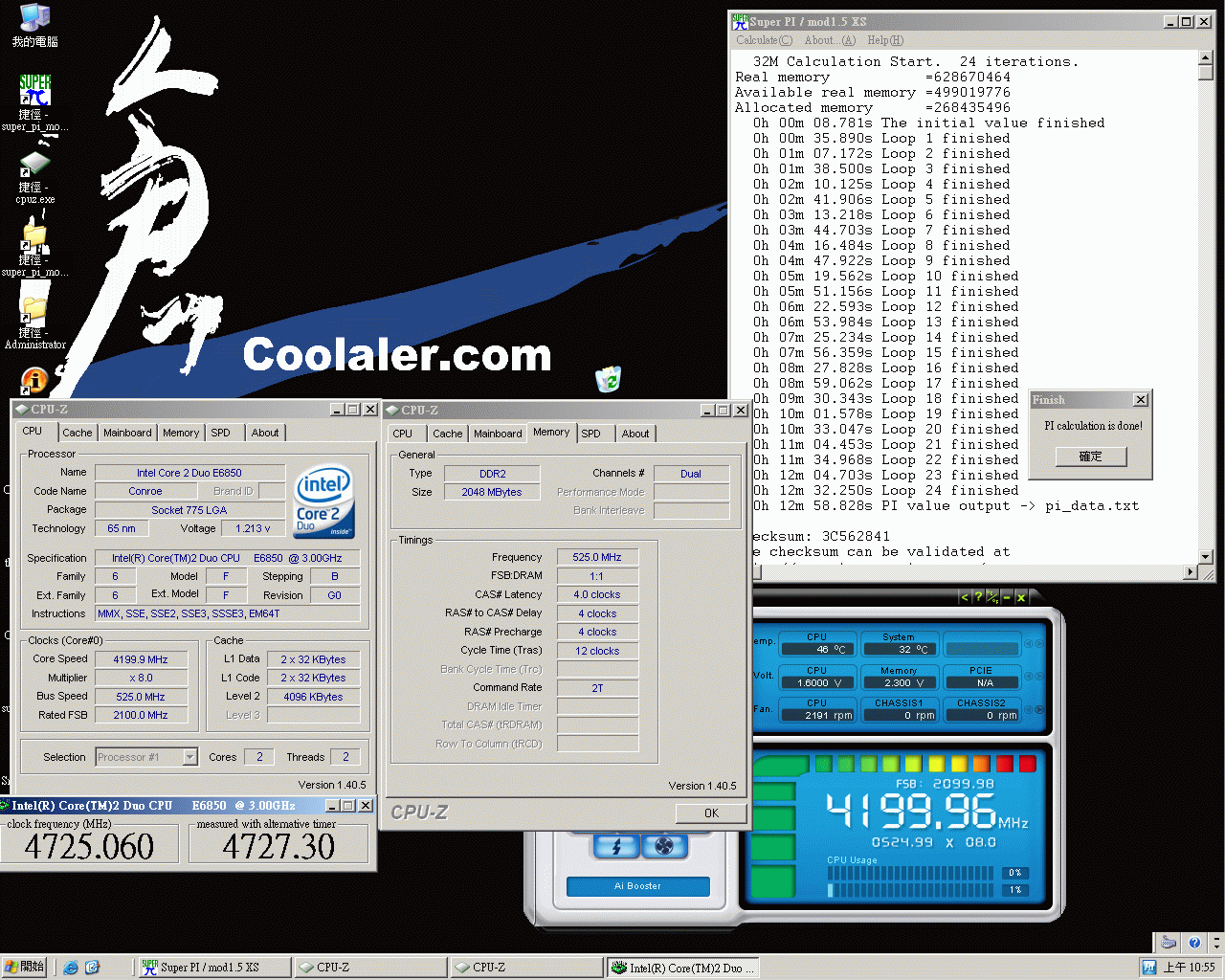
Task: Click the Core Speed value 4199.9 MHz
Action: (x=141, y=659)
